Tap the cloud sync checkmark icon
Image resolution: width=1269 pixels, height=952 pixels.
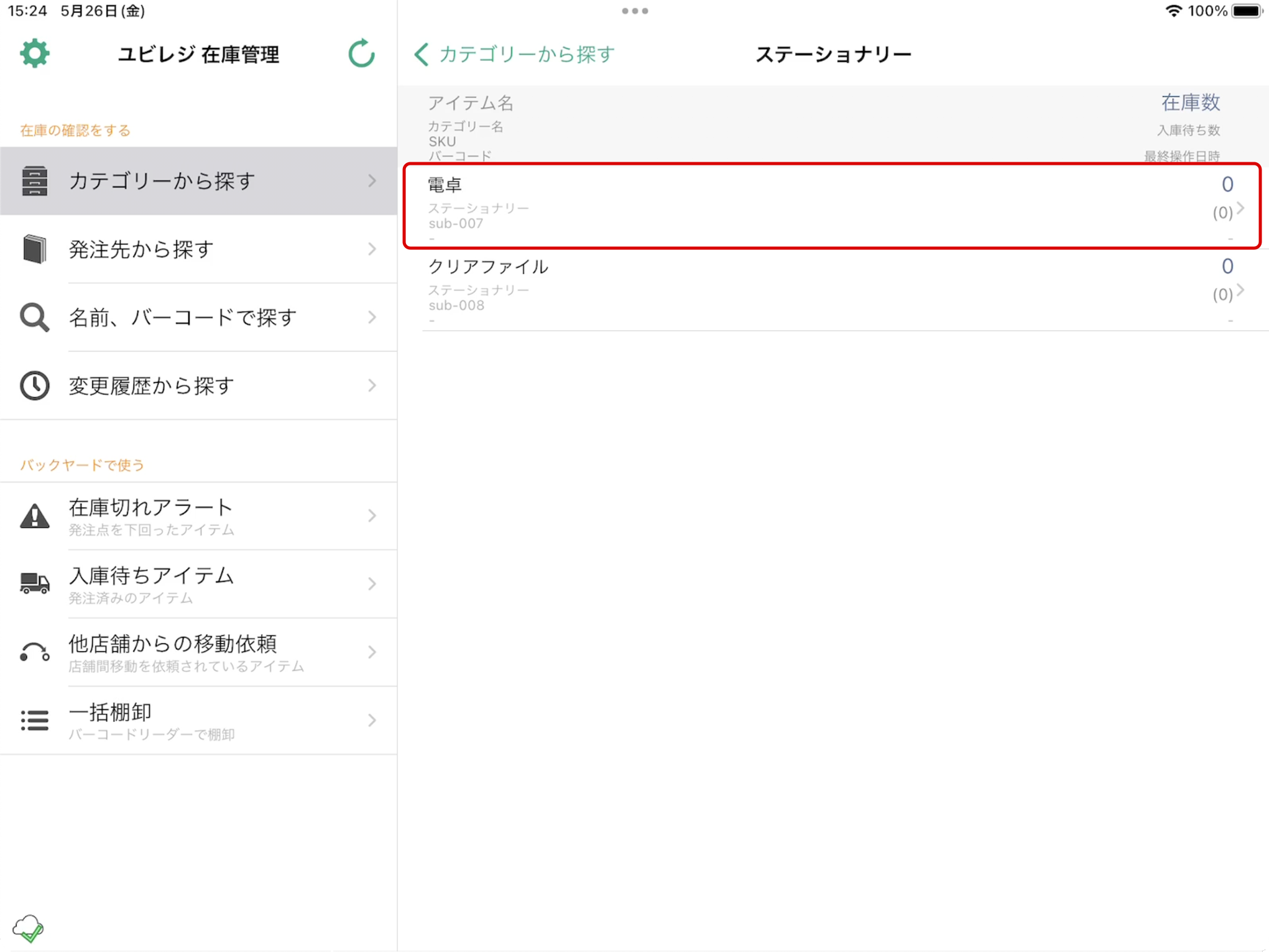[28, 929]
